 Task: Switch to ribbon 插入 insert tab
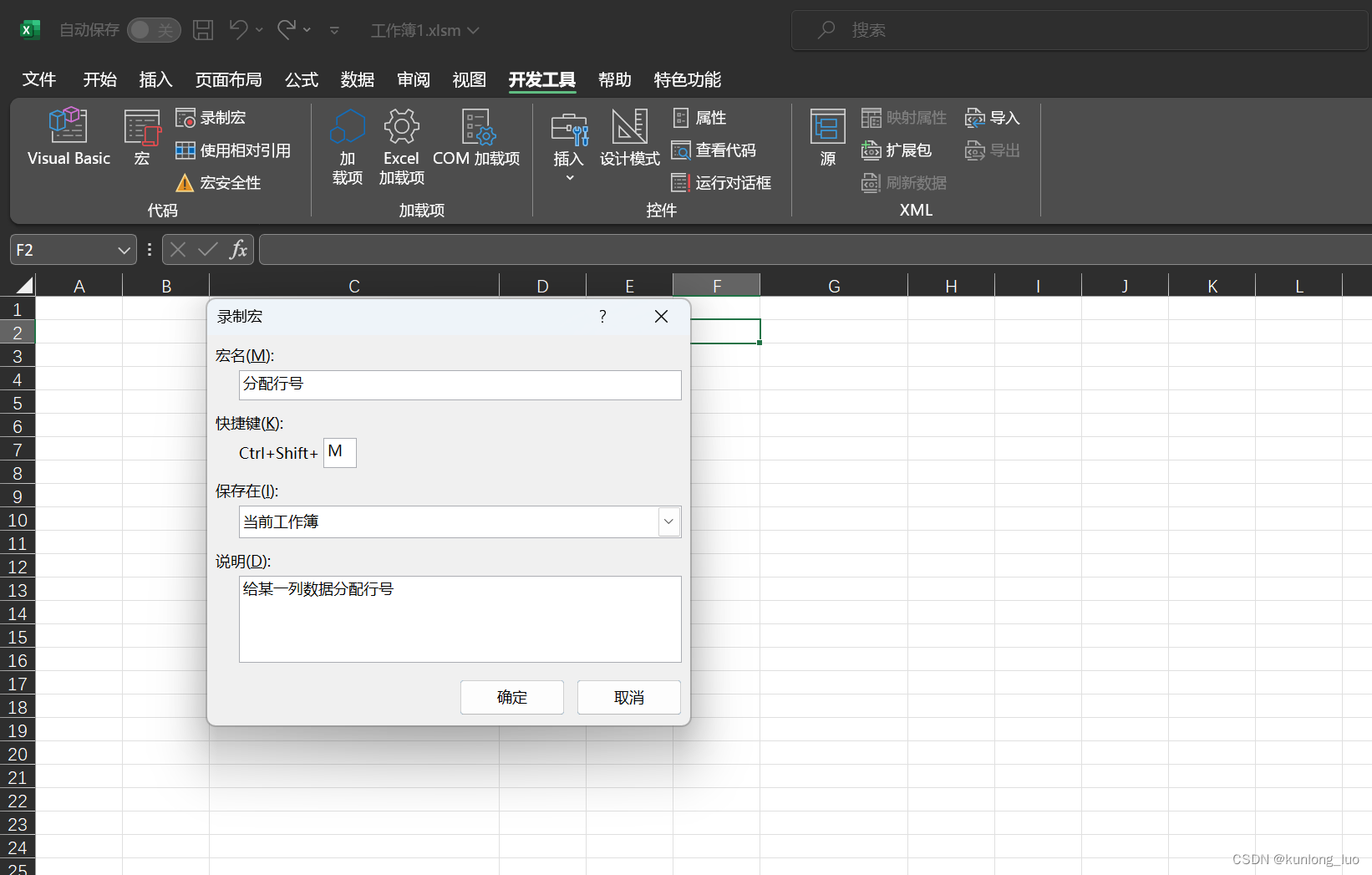click(x=155, y=79)
